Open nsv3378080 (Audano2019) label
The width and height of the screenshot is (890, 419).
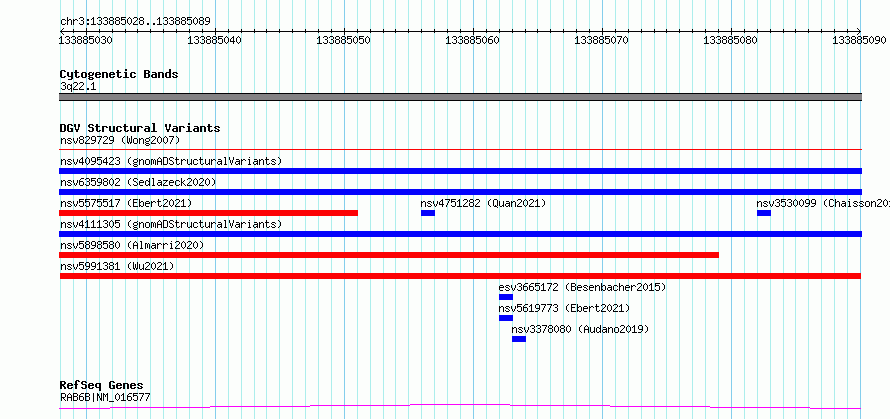[580, 329]
